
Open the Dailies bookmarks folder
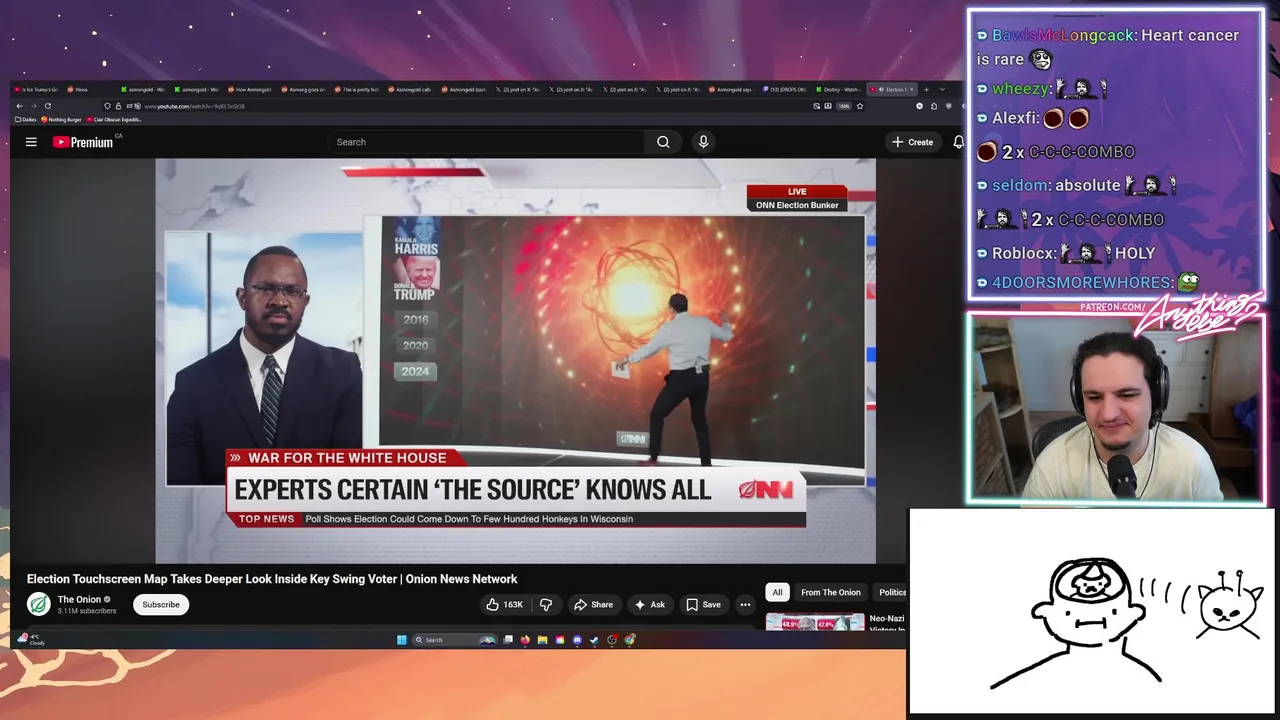(x=25, y=119)
